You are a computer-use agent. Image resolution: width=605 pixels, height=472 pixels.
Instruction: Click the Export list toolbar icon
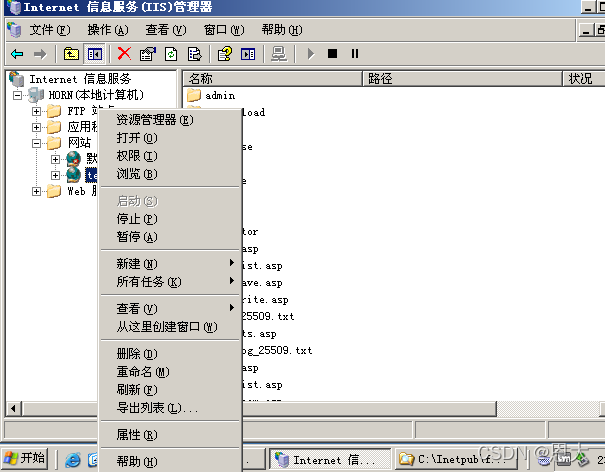coord(194,54)
